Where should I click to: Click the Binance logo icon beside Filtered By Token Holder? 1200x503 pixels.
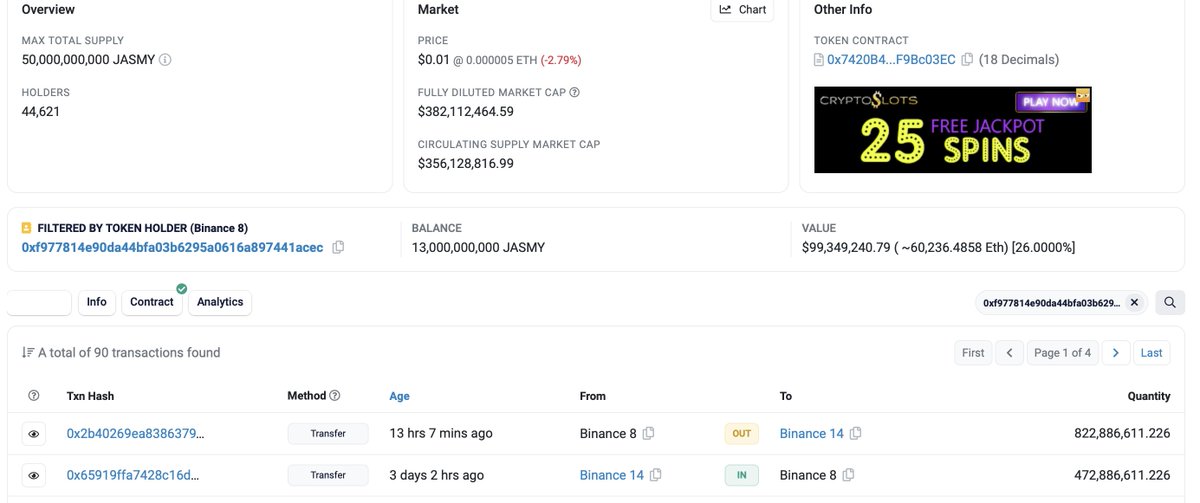[27, 228]
